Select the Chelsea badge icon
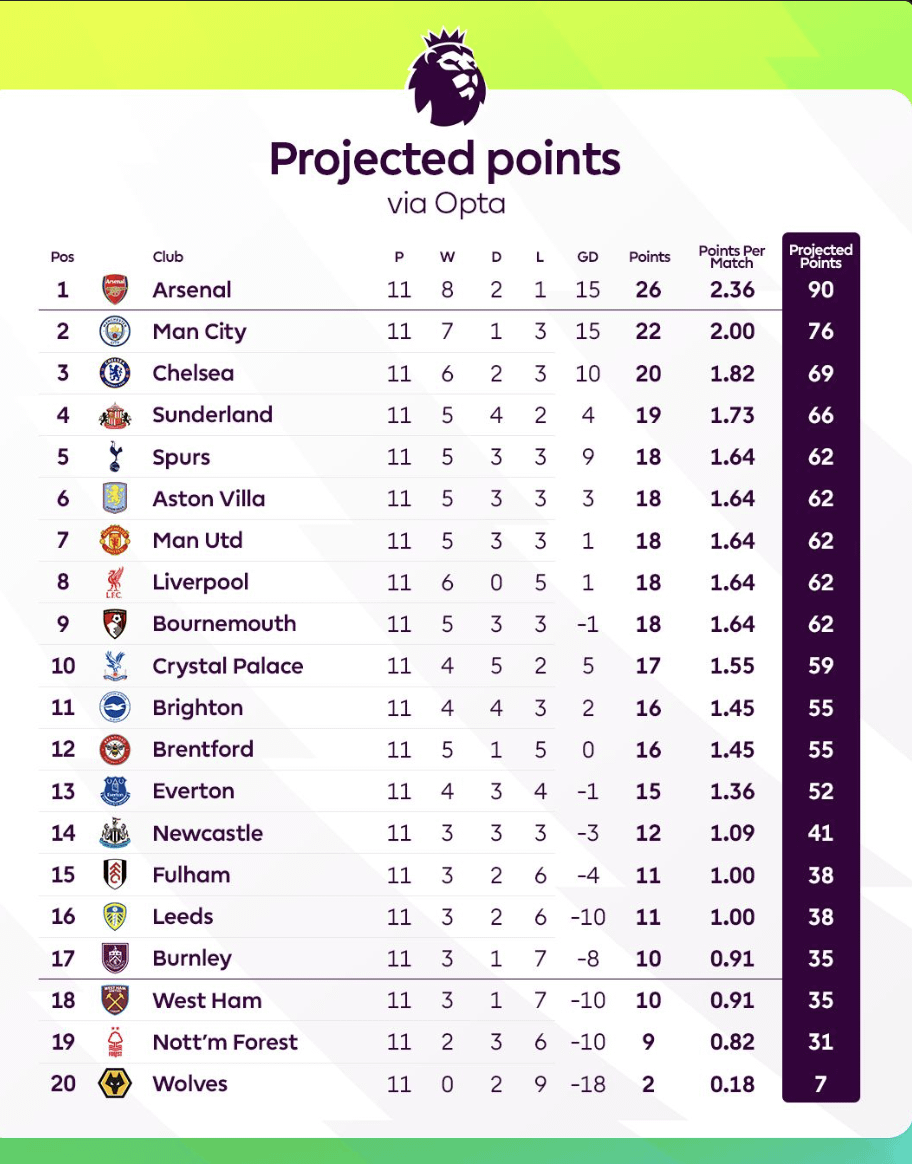This screenshot has width=912, height=1164. click(x=116, y=374)
